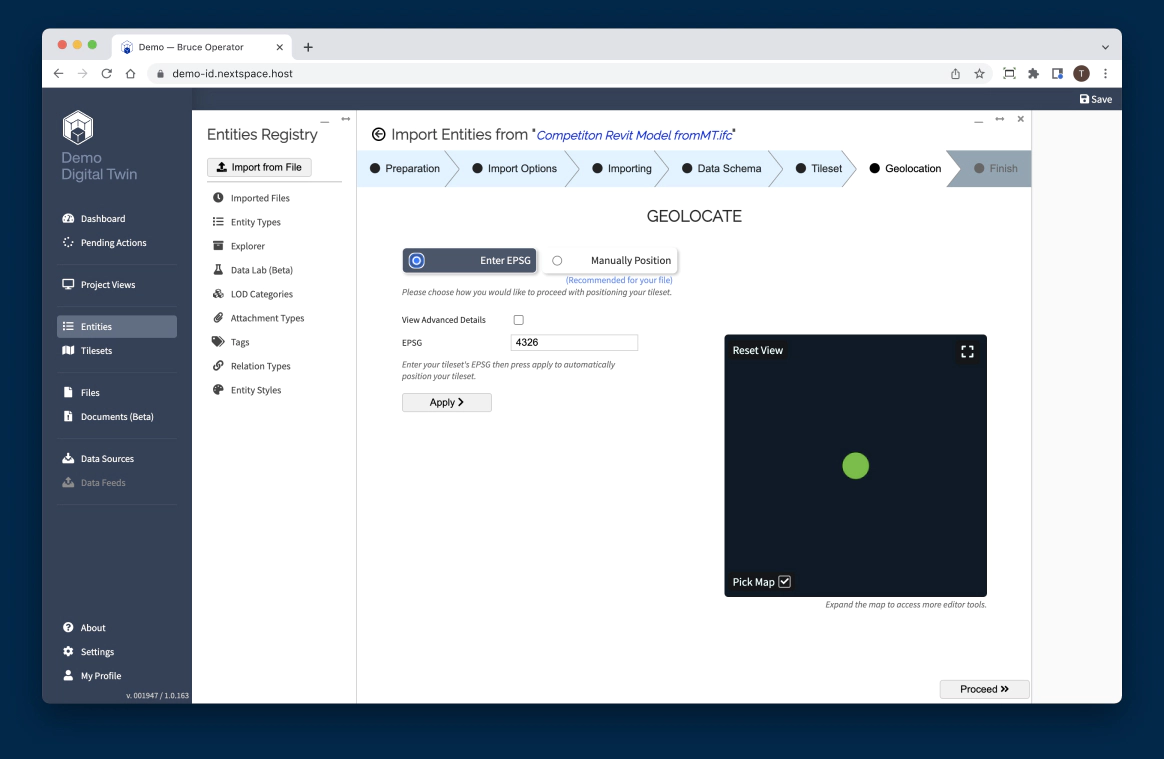Disable the Pick Map checkbox
Image resolution: width=1164 pixels, height=759 pixels.
click(x=784, y=581)
